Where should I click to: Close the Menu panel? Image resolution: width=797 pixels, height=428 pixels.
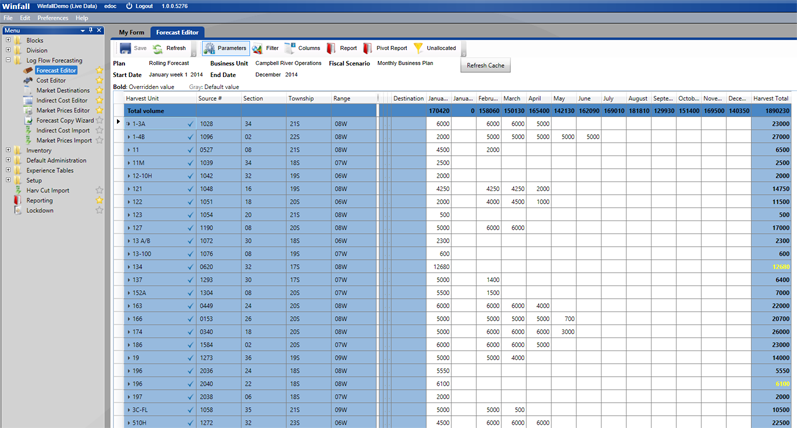(x=99, y=30)
